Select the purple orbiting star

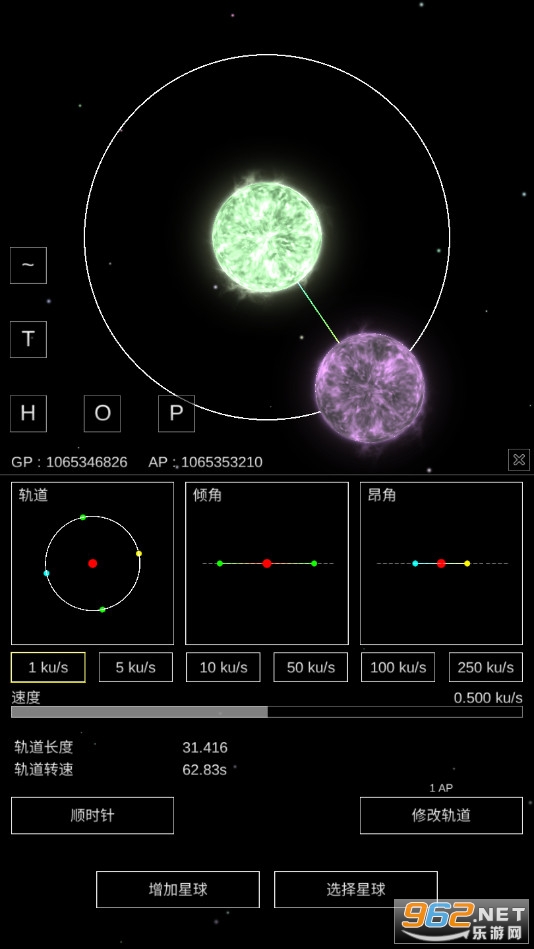[x=370, y=388]
